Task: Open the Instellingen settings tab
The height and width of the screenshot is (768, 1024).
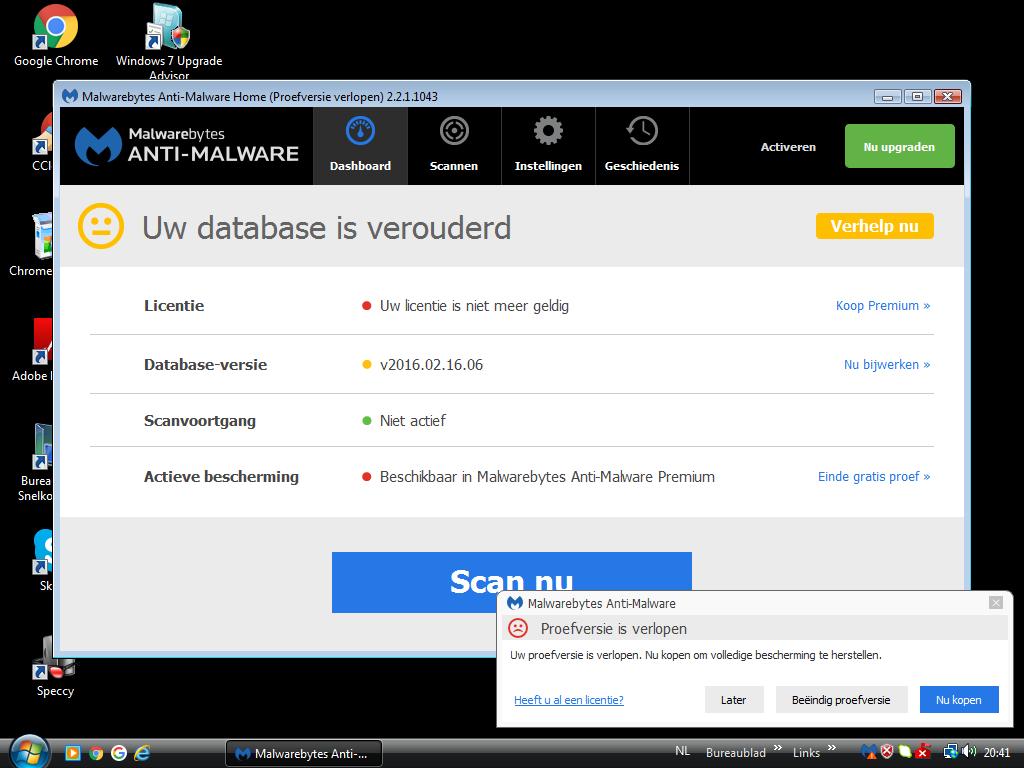Action: coord(548,146)
